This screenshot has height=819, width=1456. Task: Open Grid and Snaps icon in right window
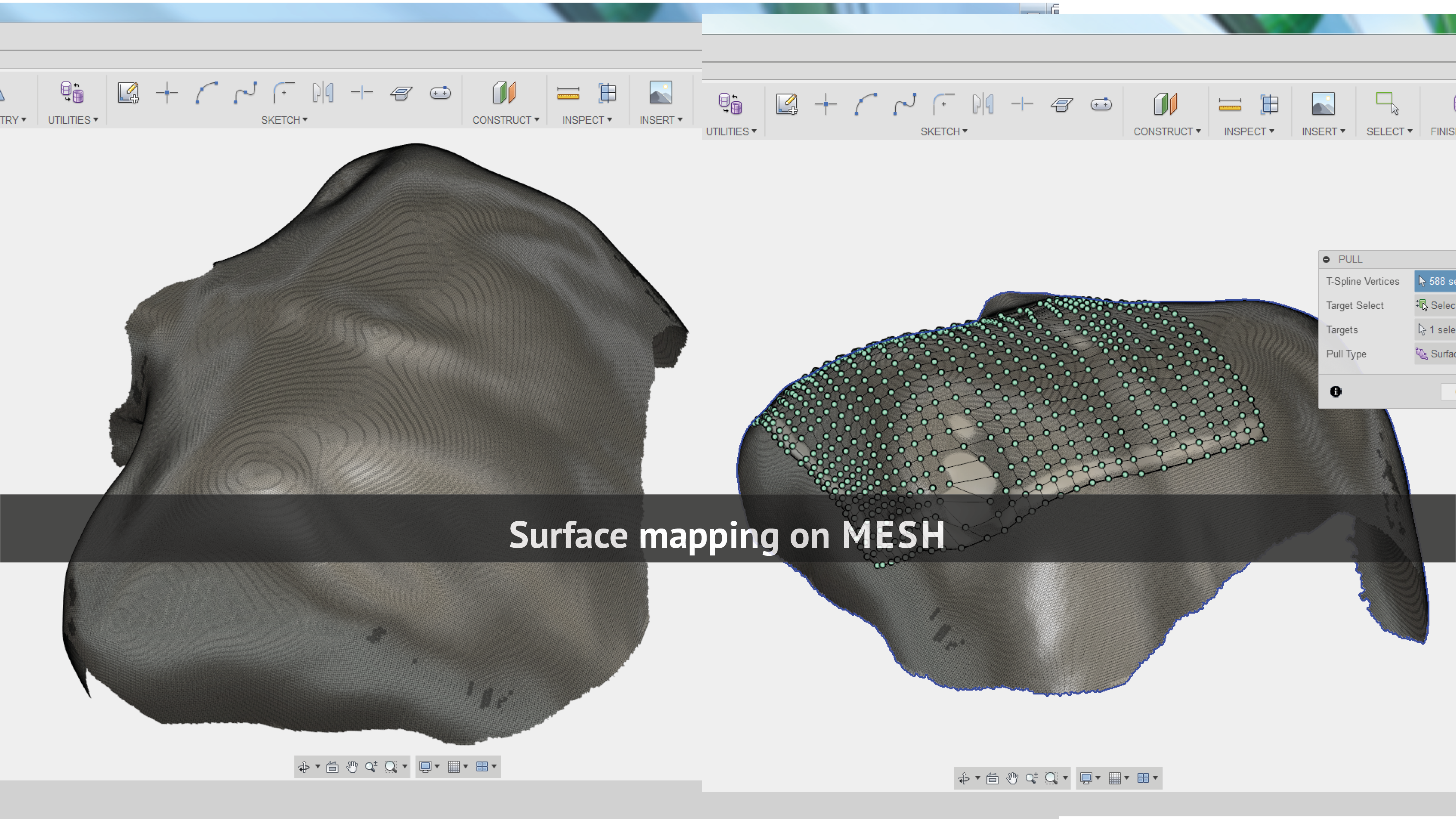(1115, 778)
